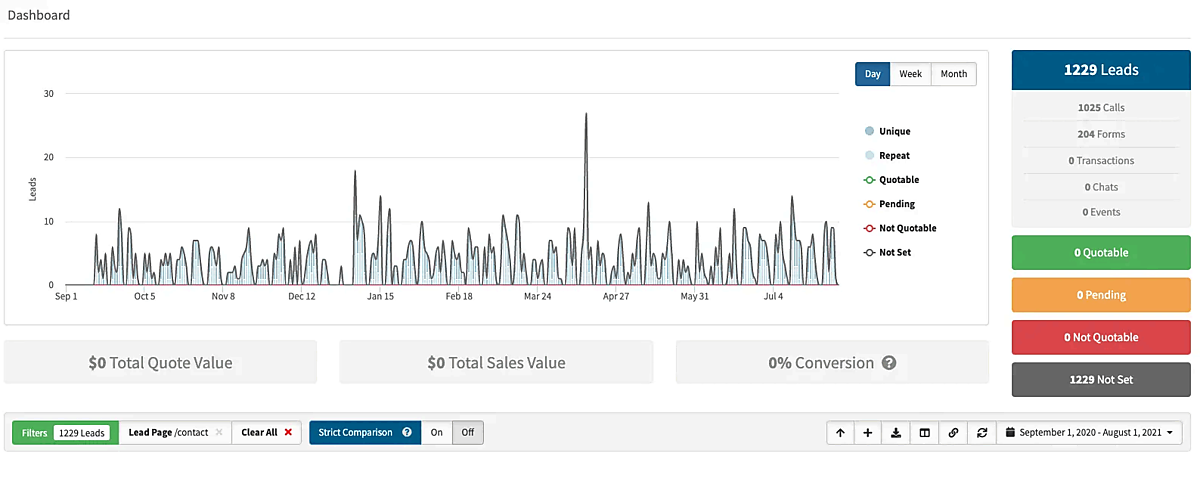Open the columns layout icon
Viewport: 1200px width, 478px height.
point(925,433)
